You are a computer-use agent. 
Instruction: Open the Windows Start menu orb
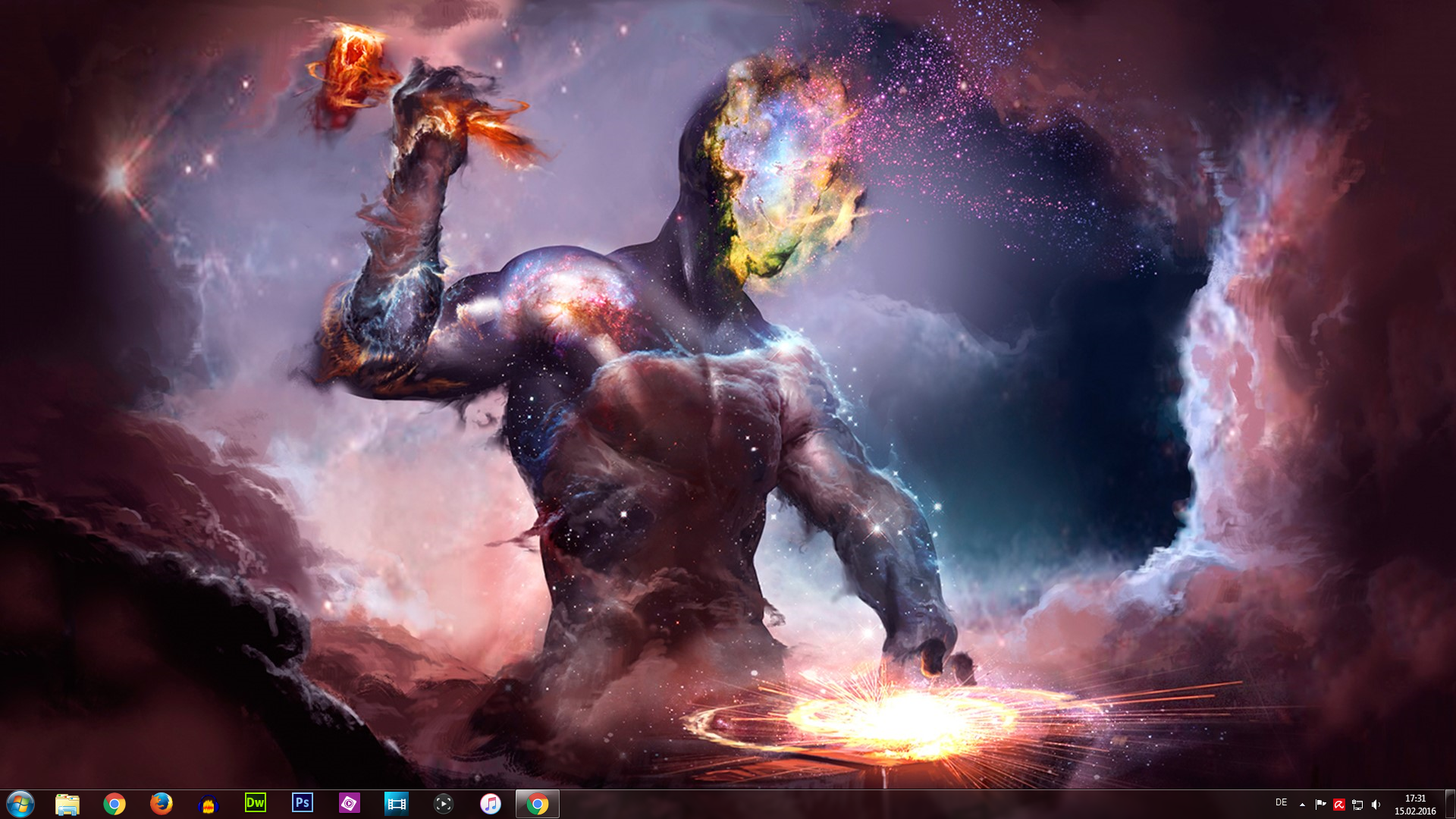(x=20, y=804)
